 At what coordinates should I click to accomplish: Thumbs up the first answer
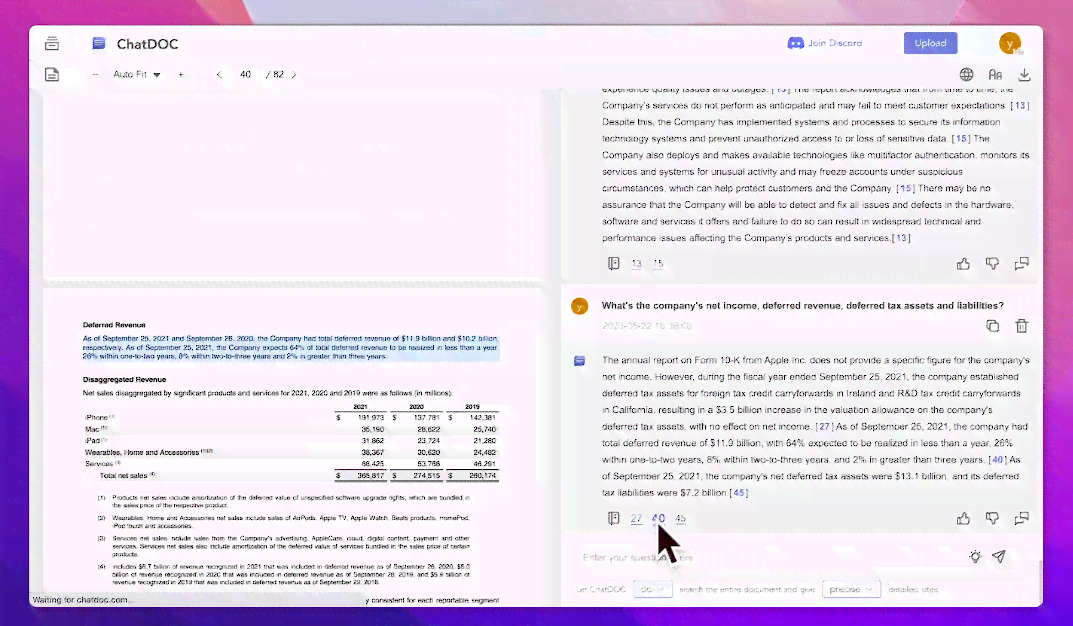coord(964,263)
